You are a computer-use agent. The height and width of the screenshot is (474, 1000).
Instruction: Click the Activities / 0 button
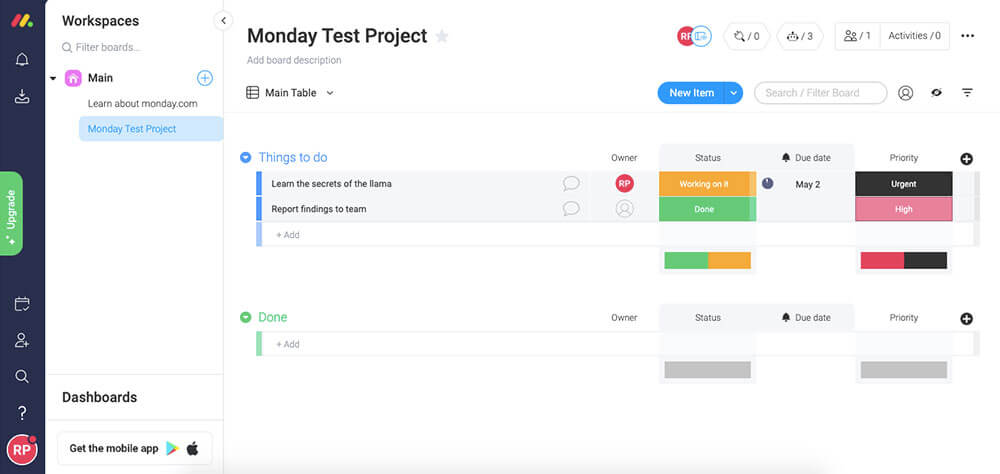click(x=915, y=36)
